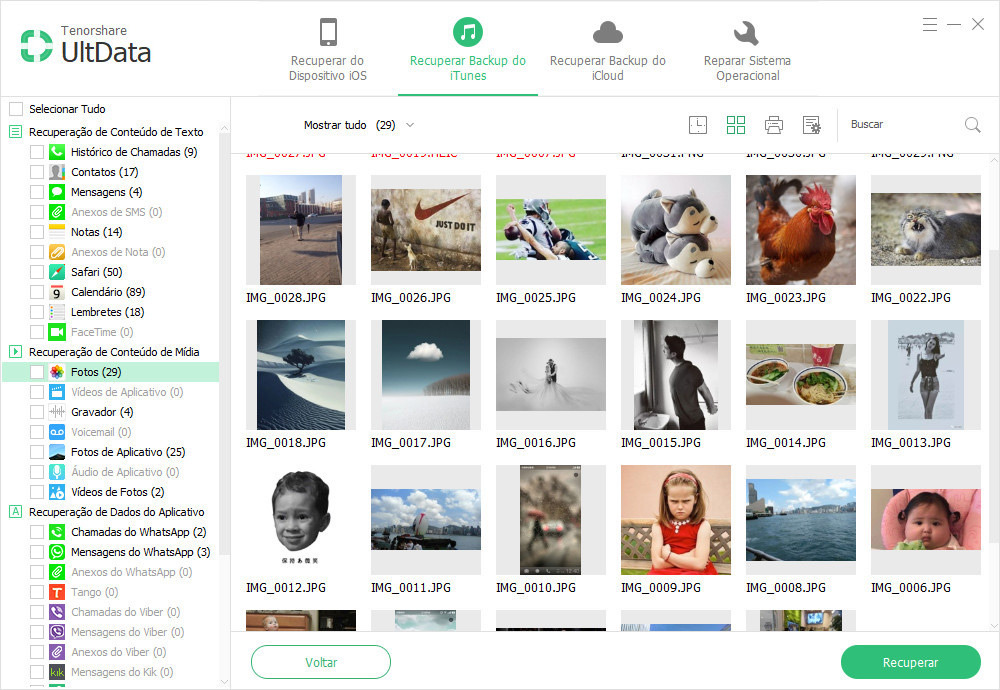Click the Tango app icon

[x=57, y=592]
